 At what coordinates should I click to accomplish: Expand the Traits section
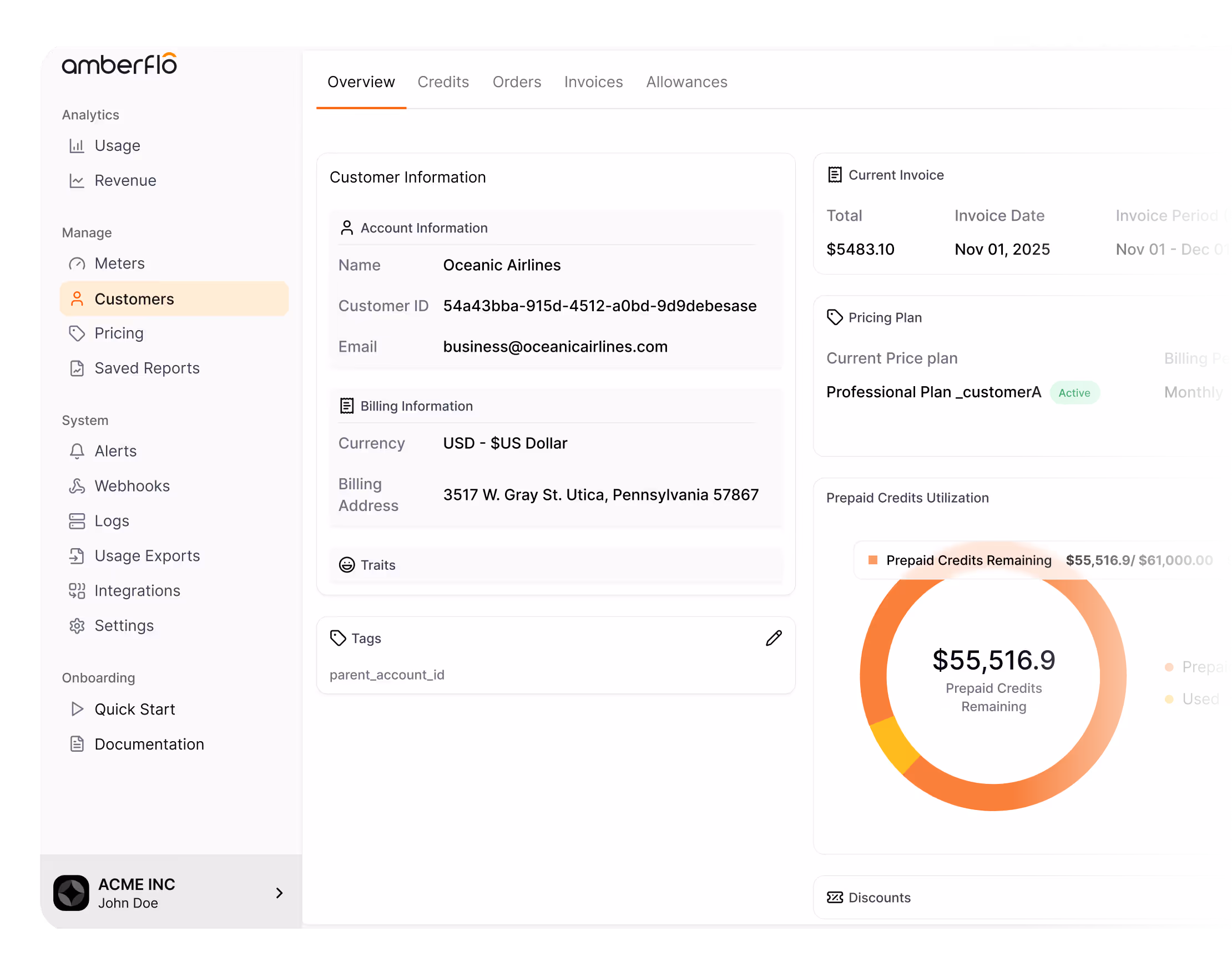click(378, 565)
